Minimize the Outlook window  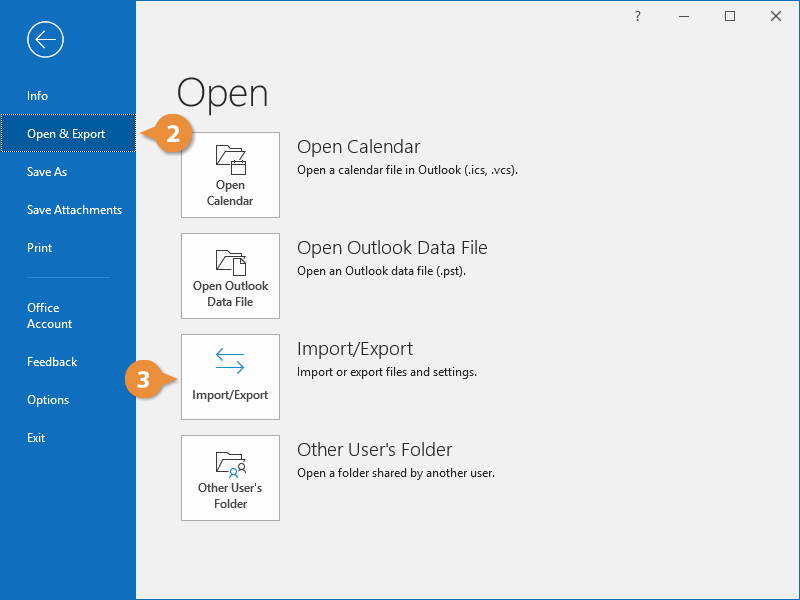pyautogui.click(x=684, y=16)
